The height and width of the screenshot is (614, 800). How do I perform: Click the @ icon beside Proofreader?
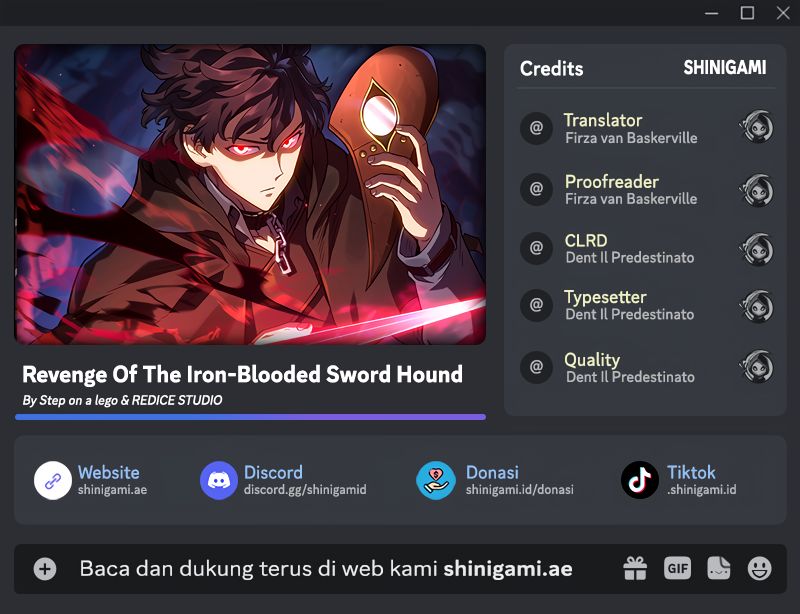click(536, 189)
